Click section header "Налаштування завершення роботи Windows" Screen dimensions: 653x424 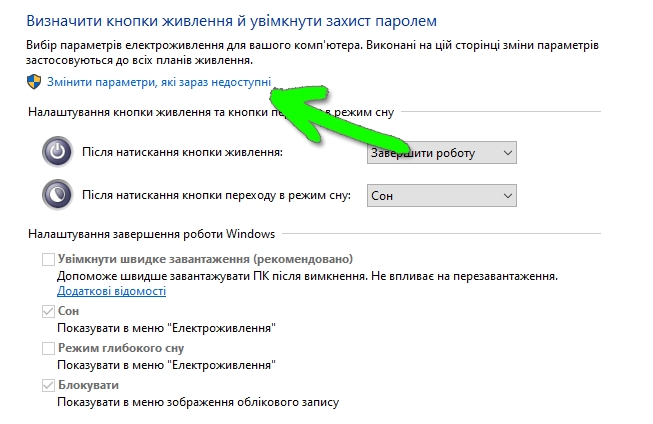tap(150, 234)
